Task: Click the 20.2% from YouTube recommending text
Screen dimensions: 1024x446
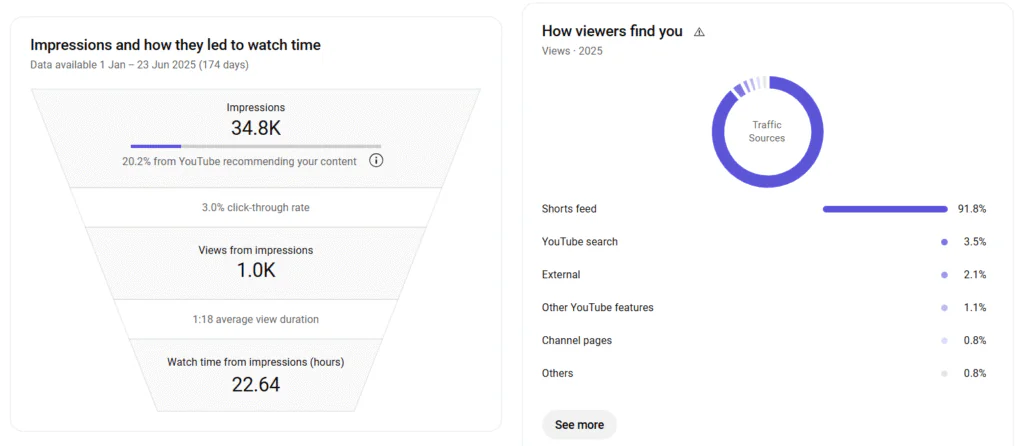Action: coord(240,161)
